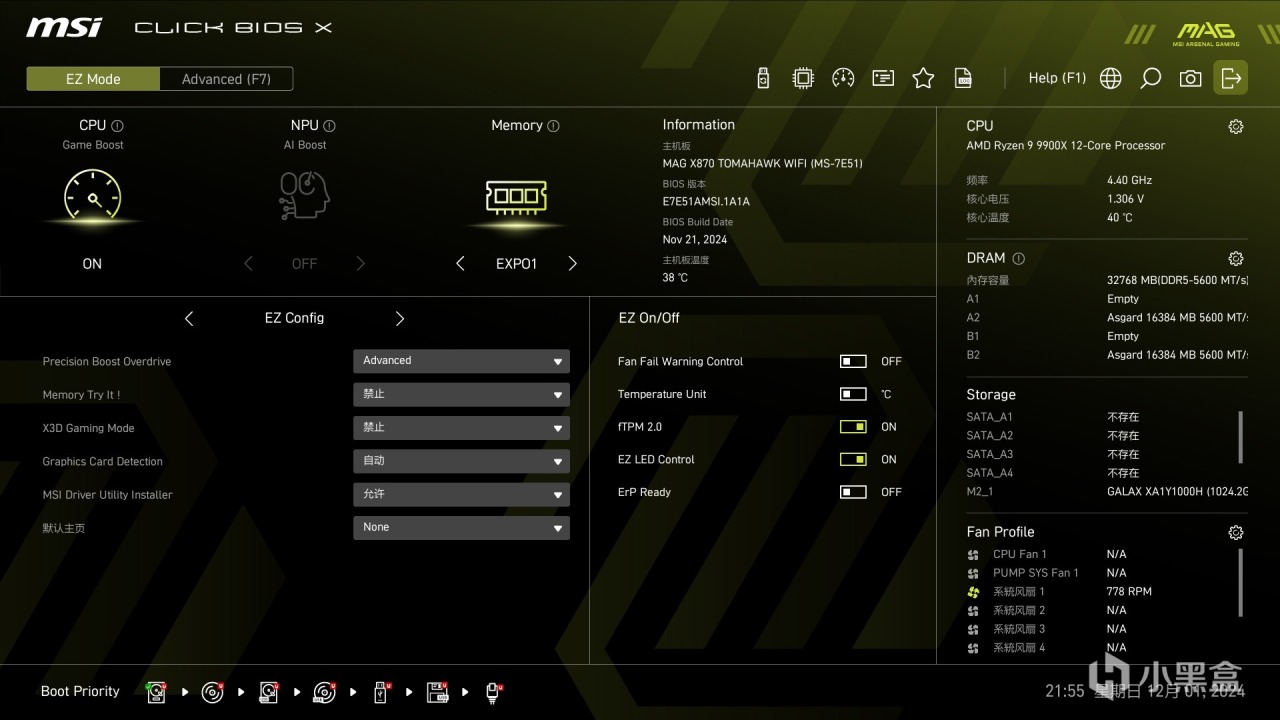
Task: Click the left arrow next to EZ Config
Action: click(189, 318)
